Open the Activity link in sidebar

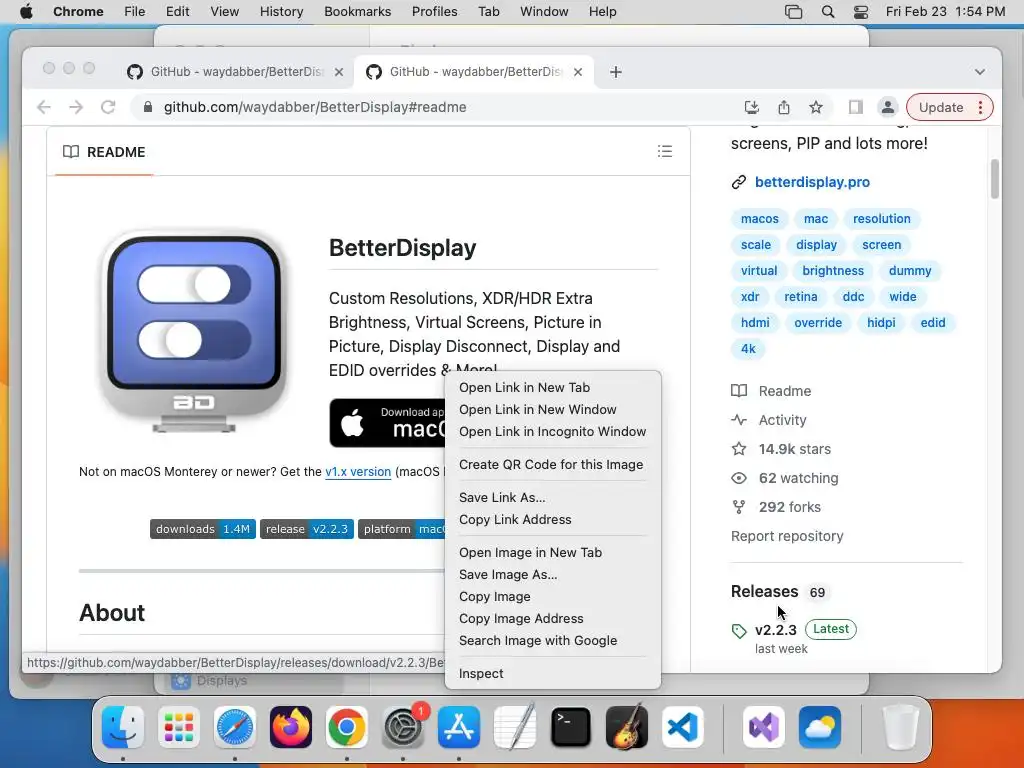782,420
